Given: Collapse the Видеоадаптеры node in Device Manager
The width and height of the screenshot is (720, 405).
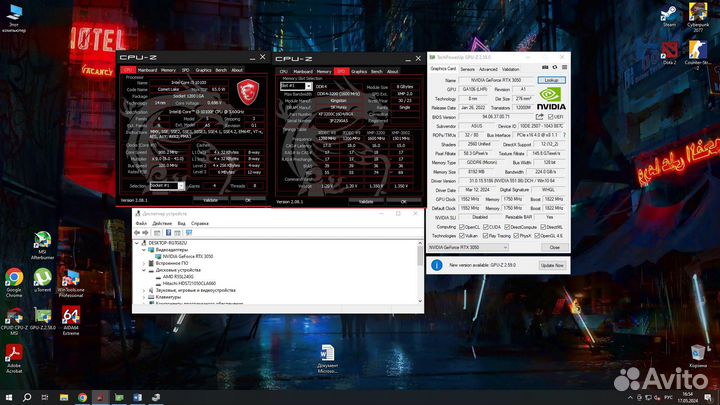Looking at the screenshot, I should pos(144,250).
